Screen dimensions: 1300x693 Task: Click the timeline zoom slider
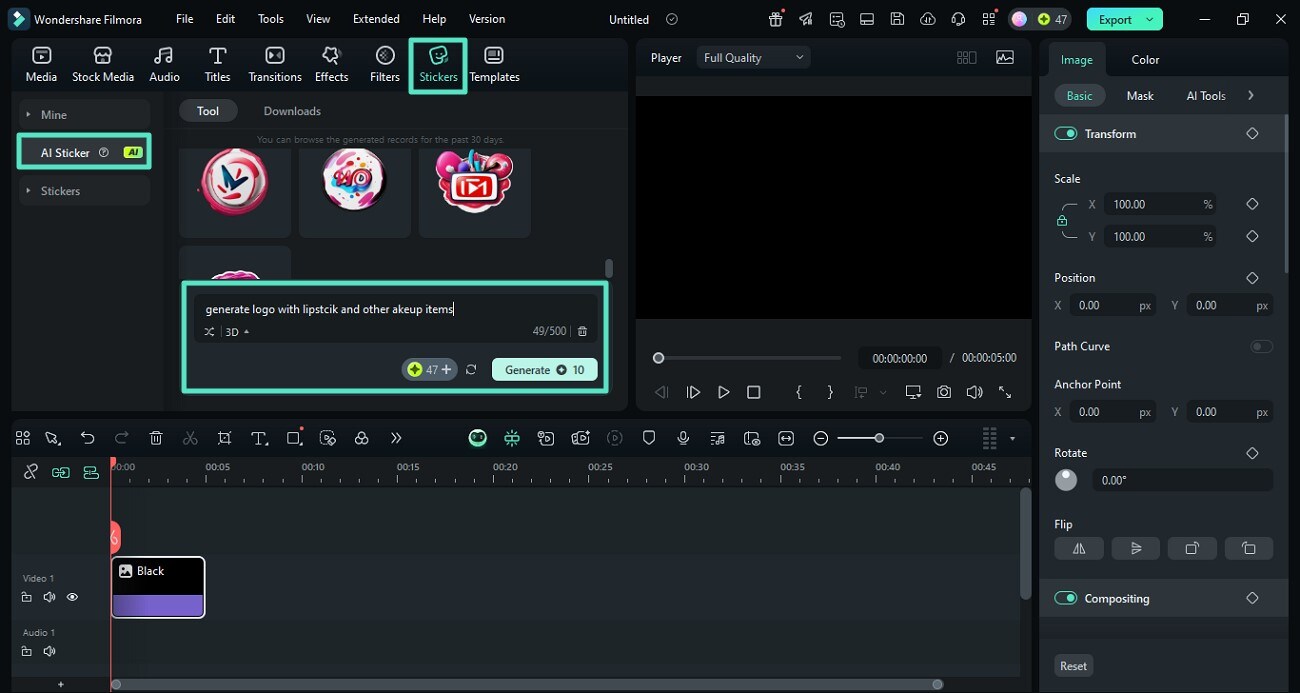879,438
